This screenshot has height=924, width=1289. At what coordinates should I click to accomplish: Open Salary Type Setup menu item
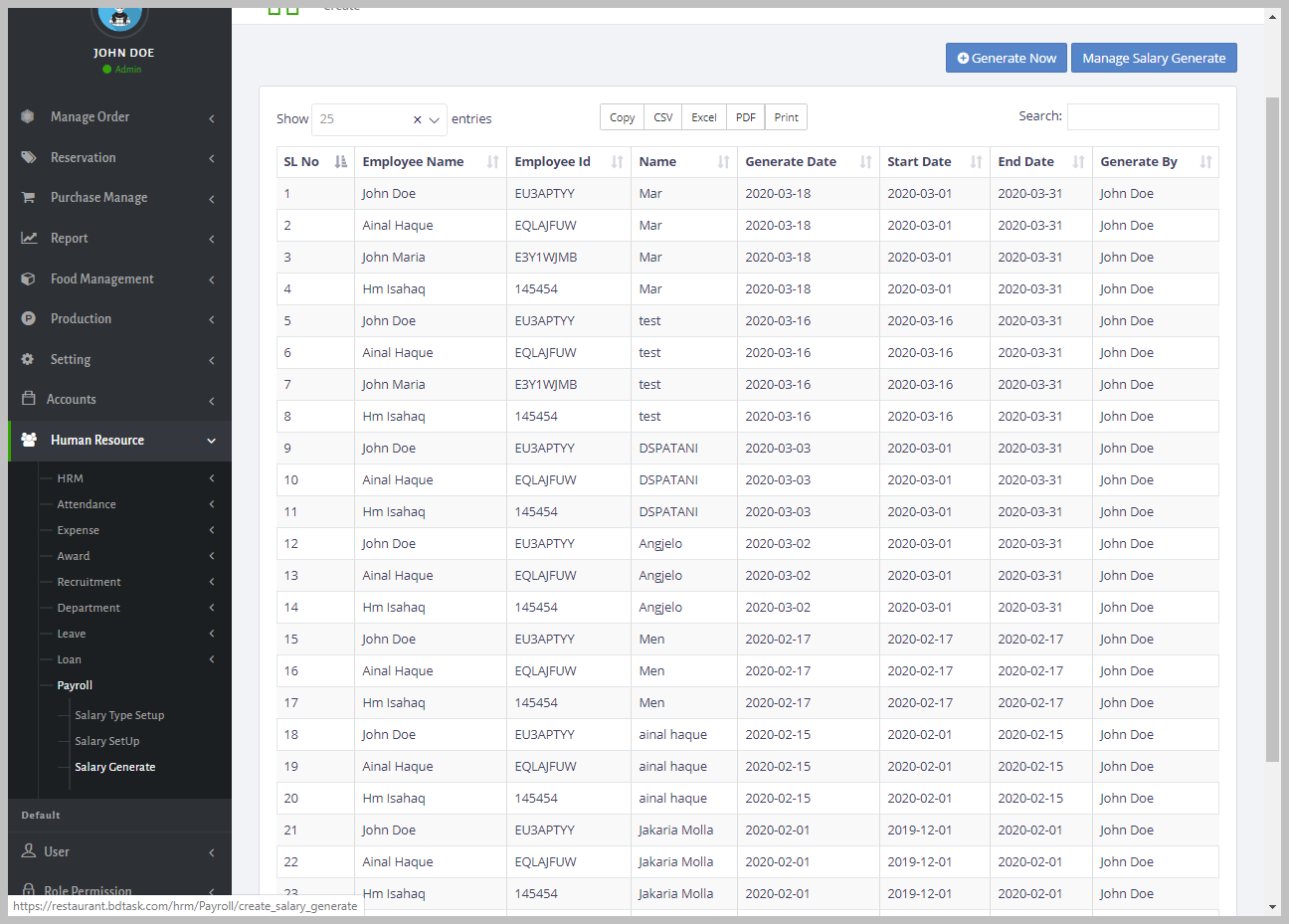pyautogui.click(x=119, y=715)
